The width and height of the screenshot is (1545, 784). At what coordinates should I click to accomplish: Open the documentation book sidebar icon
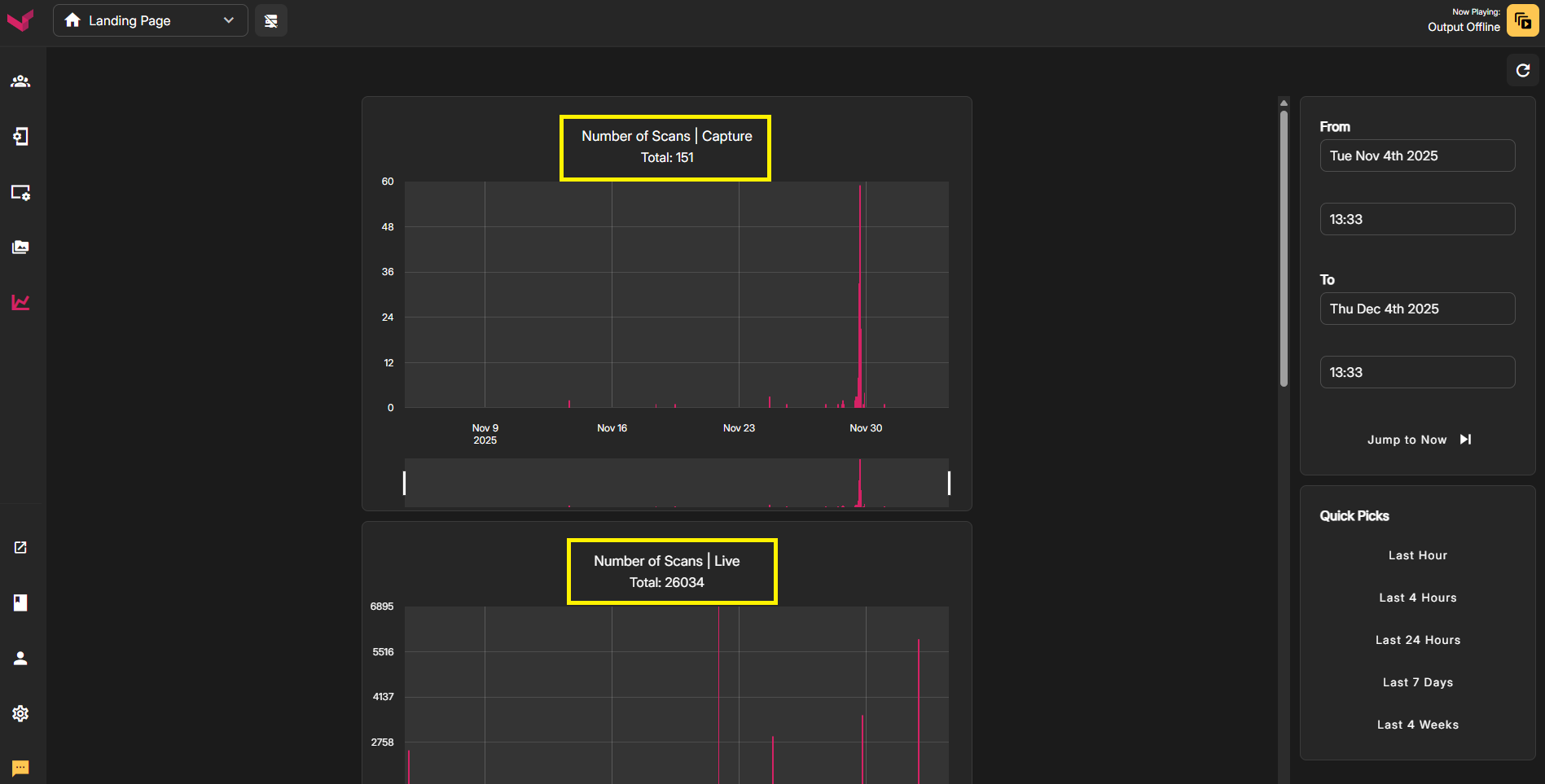[x=20, y=602]
